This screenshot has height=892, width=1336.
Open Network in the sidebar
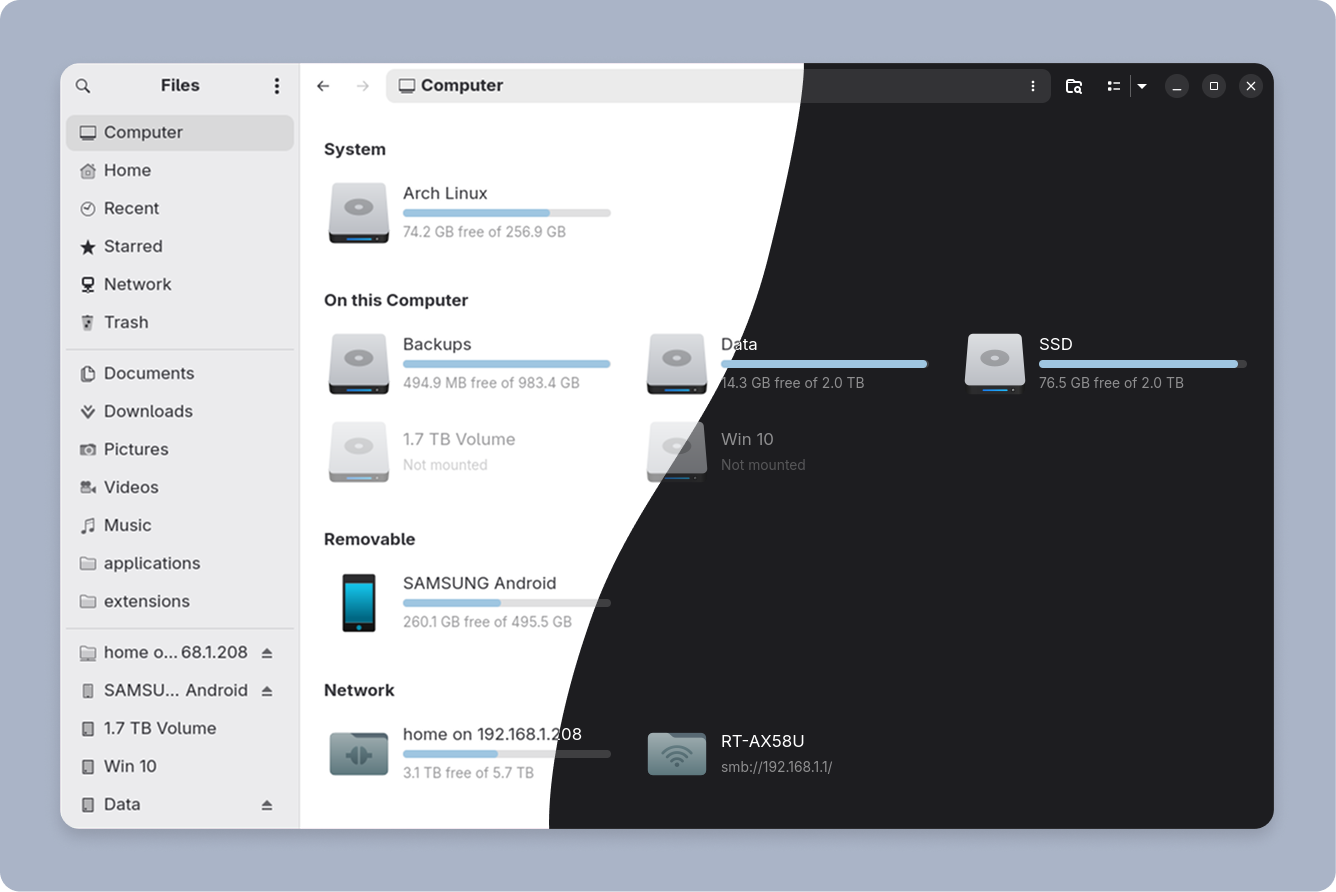point(180,285)
